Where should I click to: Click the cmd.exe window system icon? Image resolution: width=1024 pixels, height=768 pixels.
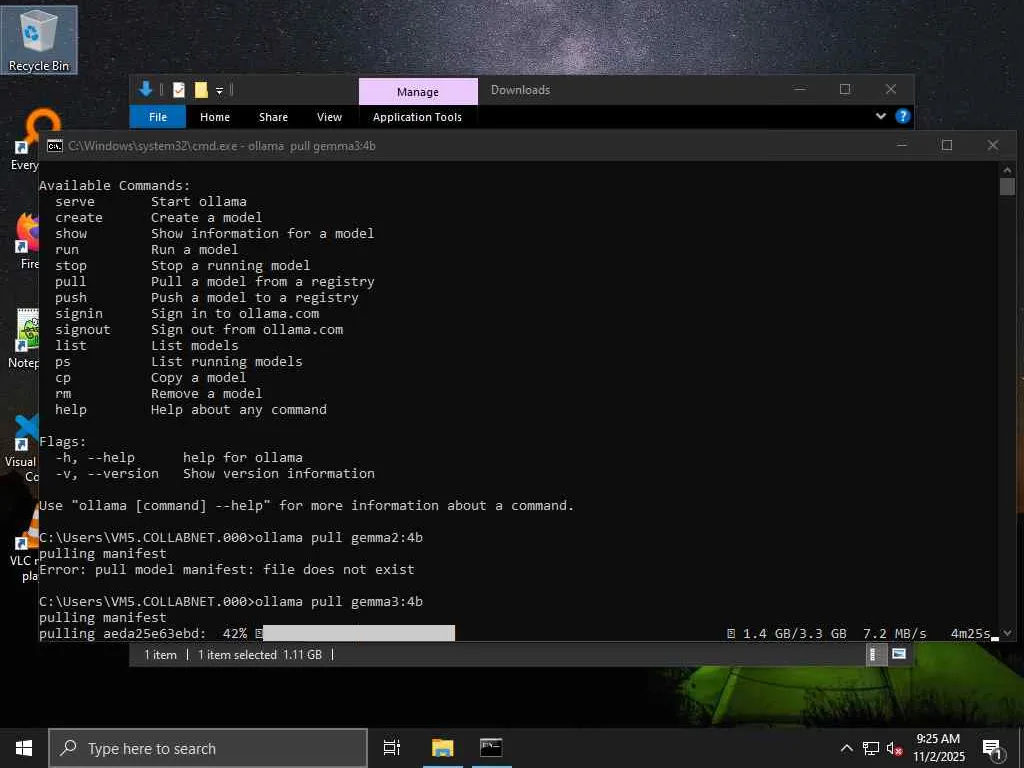point(55,146)
